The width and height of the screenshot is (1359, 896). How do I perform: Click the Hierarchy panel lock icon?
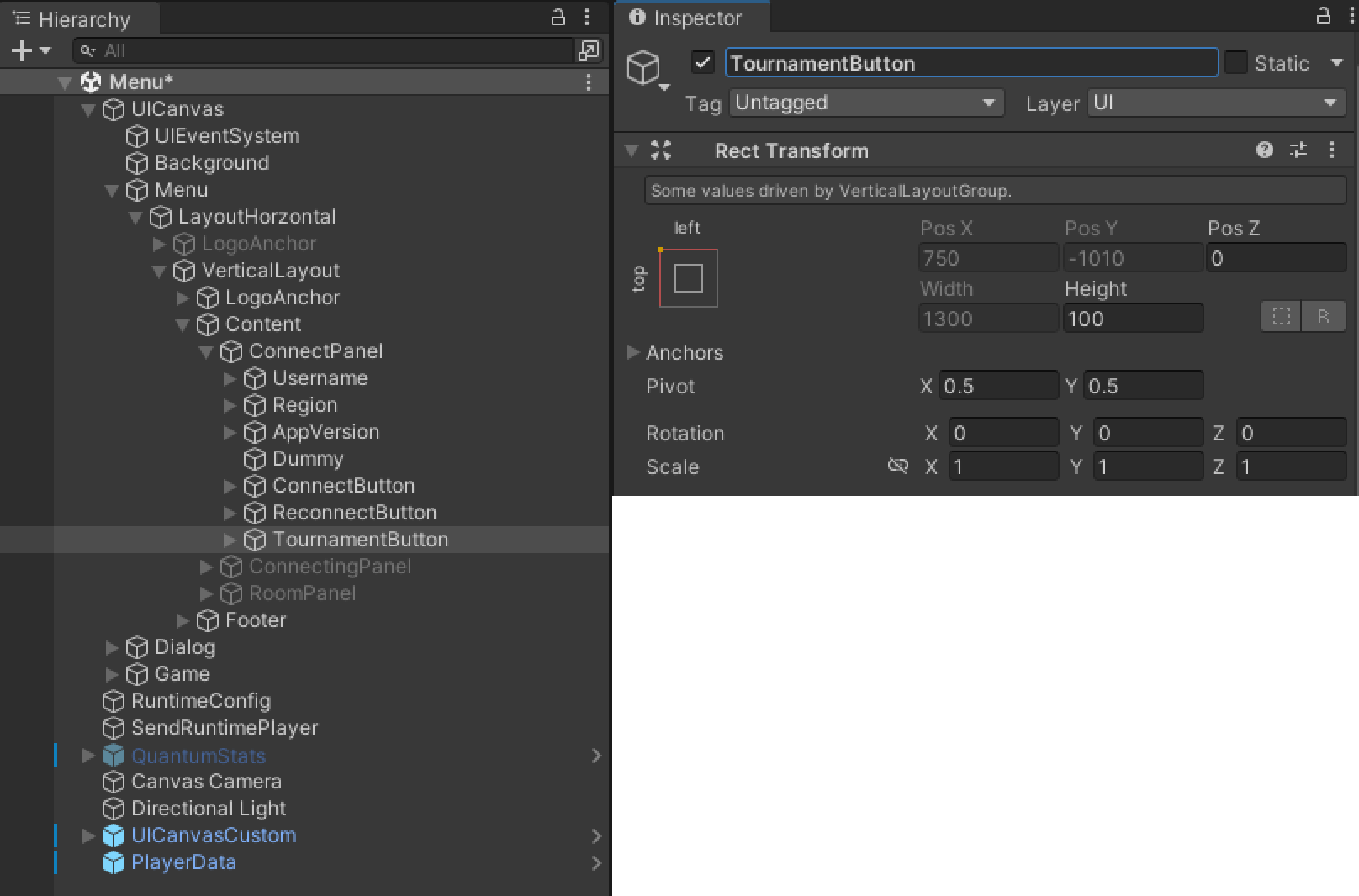[558, 17]
